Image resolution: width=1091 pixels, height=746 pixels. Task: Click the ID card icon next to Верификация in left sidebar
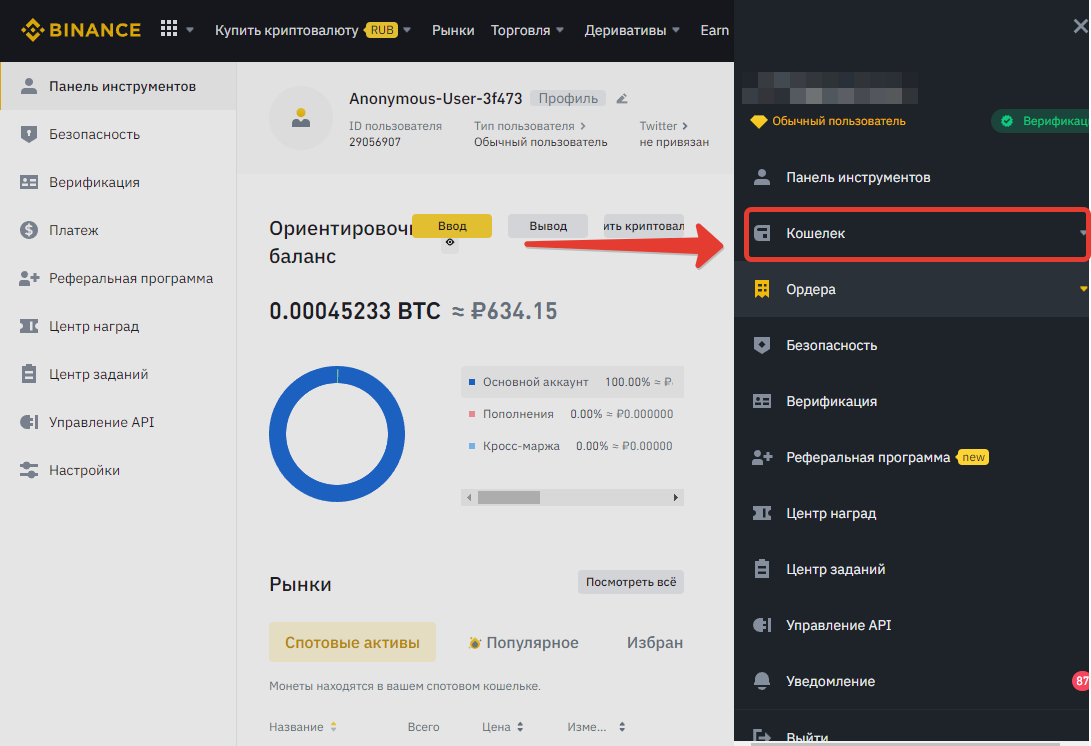(29, 182)
